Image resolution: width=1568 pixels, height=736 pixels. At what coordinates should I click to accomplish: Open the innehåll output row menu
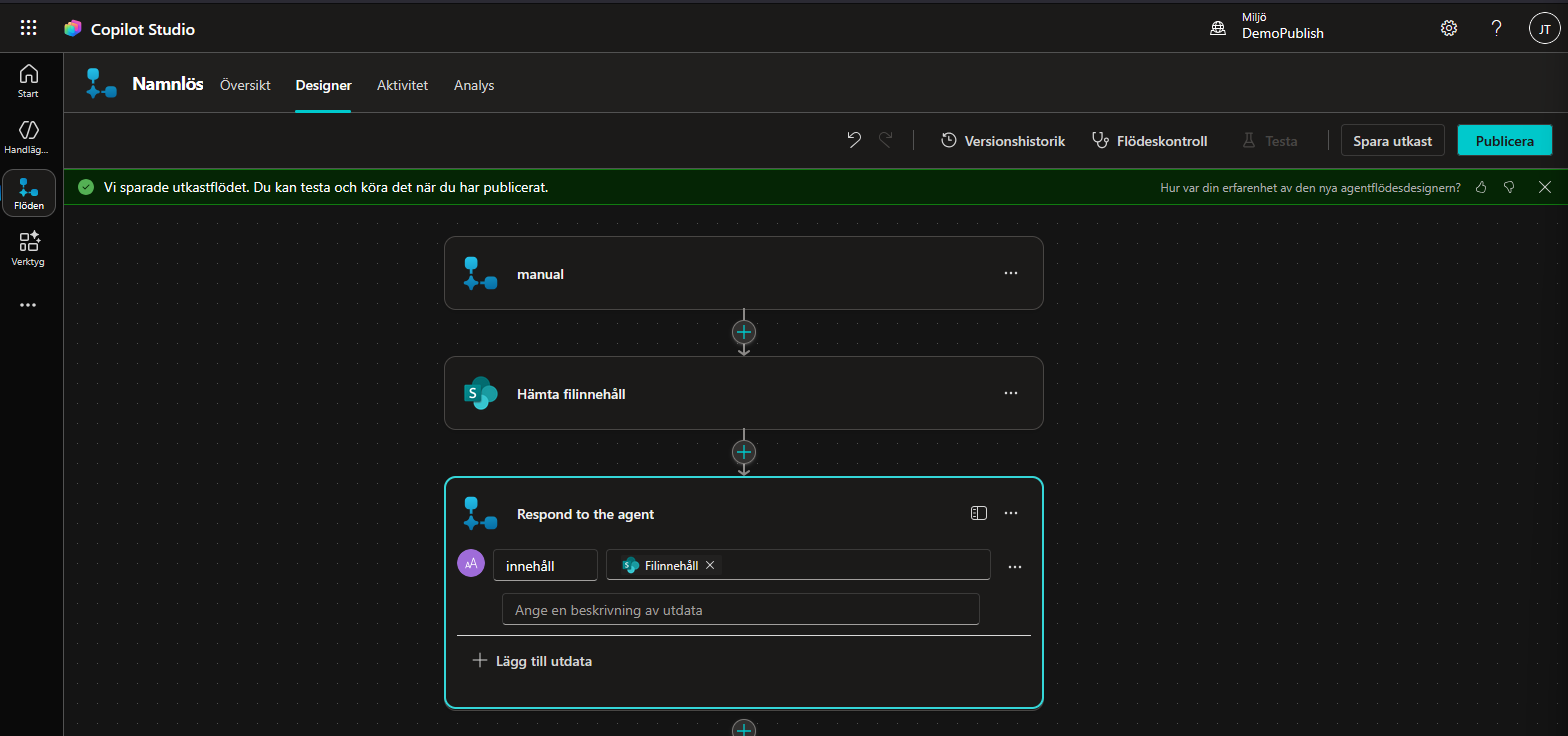(1015, 567)
